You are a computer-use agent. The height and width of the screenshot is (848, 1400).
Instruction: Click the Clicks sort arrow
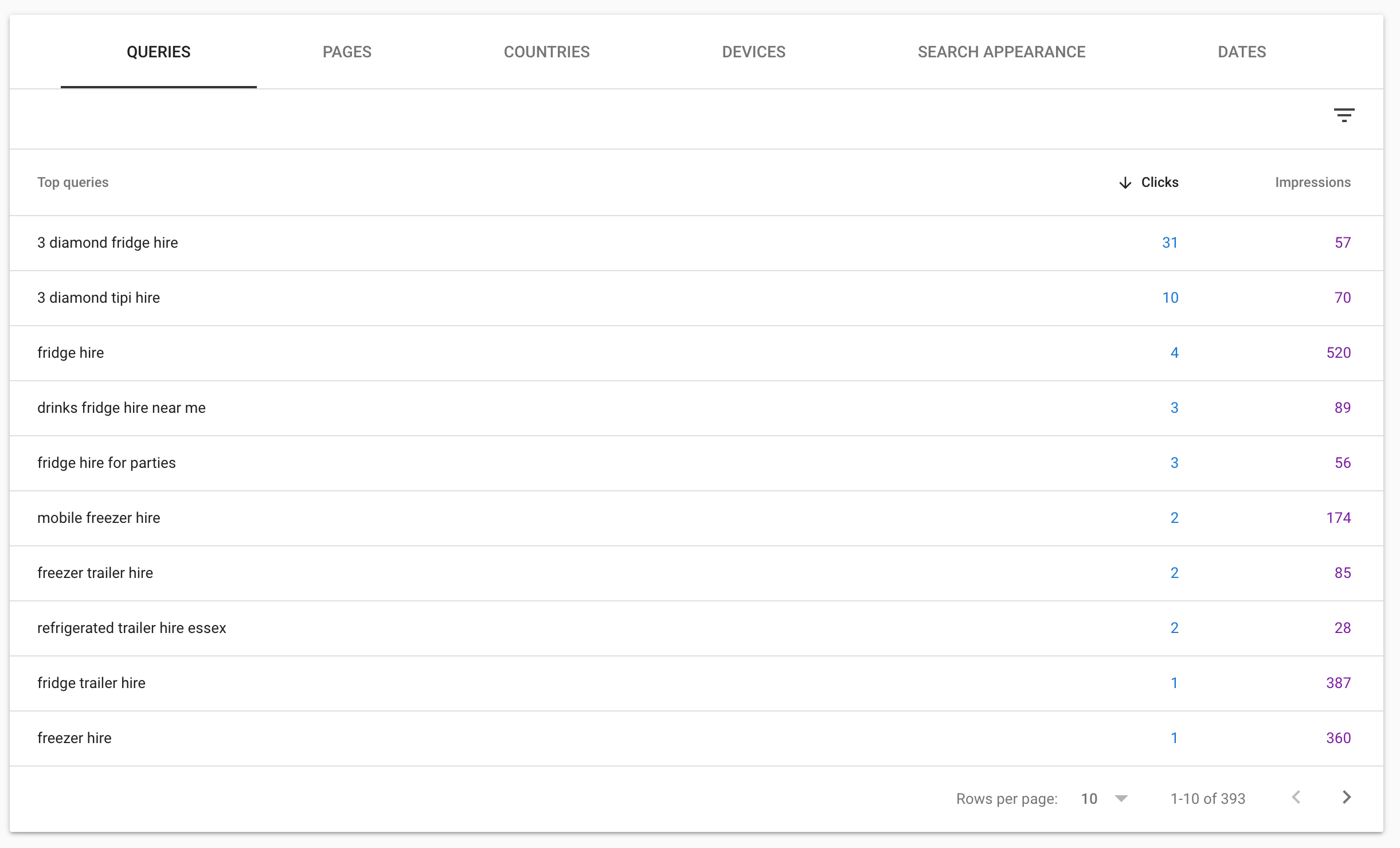click(1125, 182)
